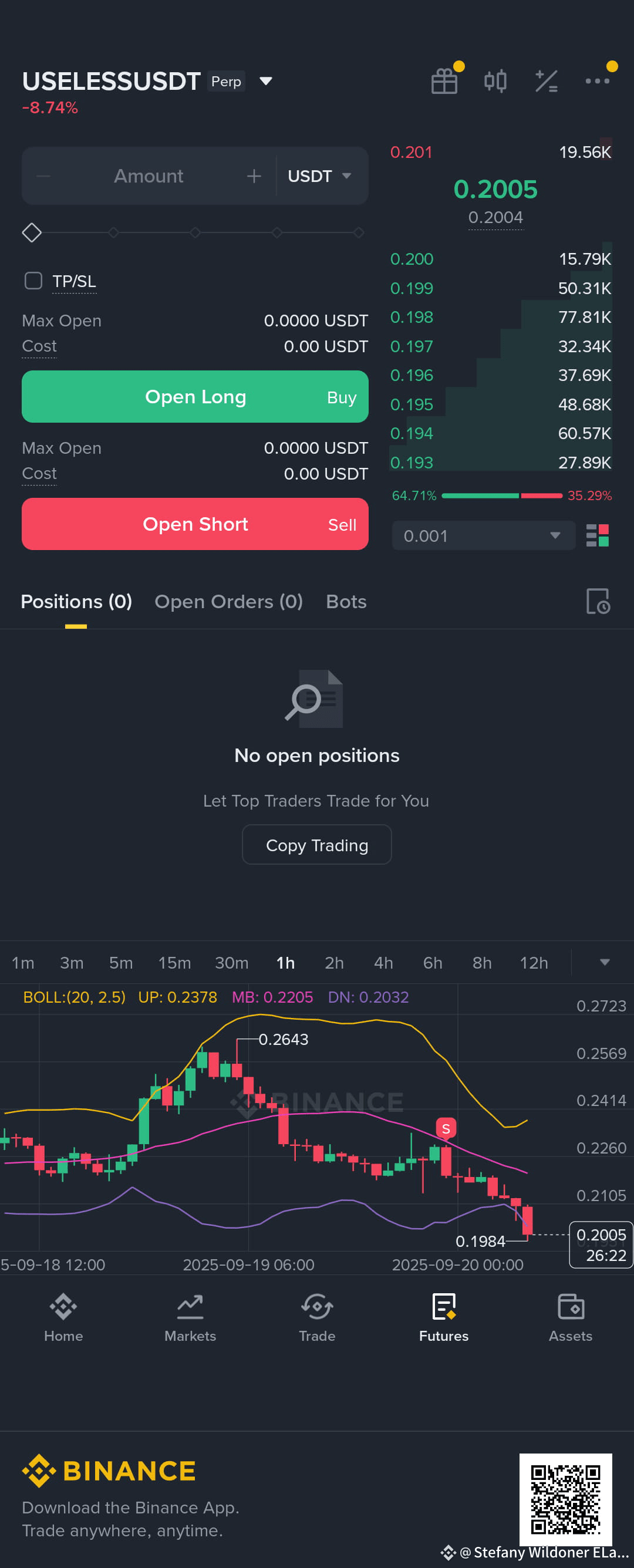Open the USDT unit dropdown
Image resolution: width=634 pixels, height=1568 pixels.
click(319, 176)
